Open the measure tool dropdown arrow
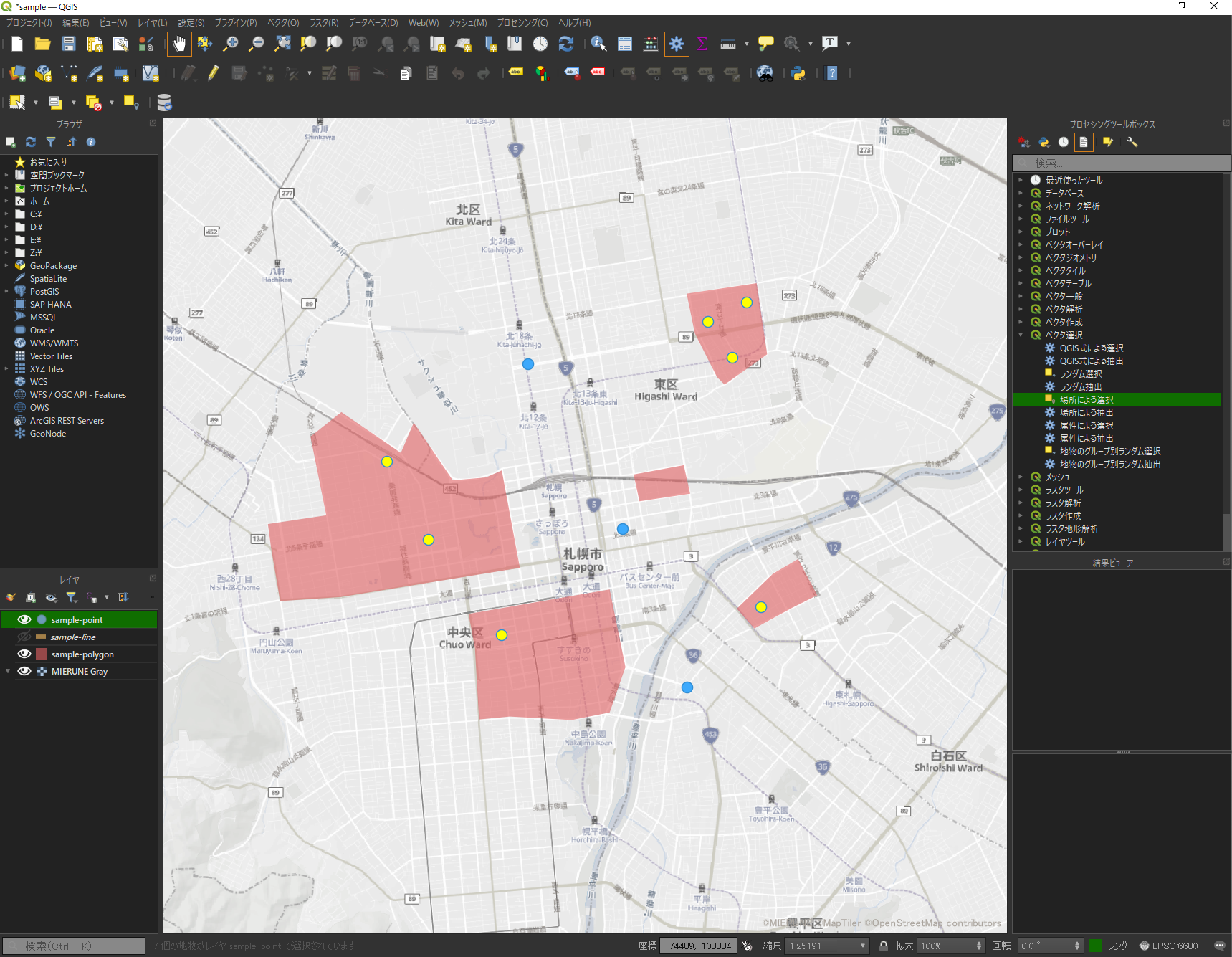 pyautogui.click(x=746, y=44)
